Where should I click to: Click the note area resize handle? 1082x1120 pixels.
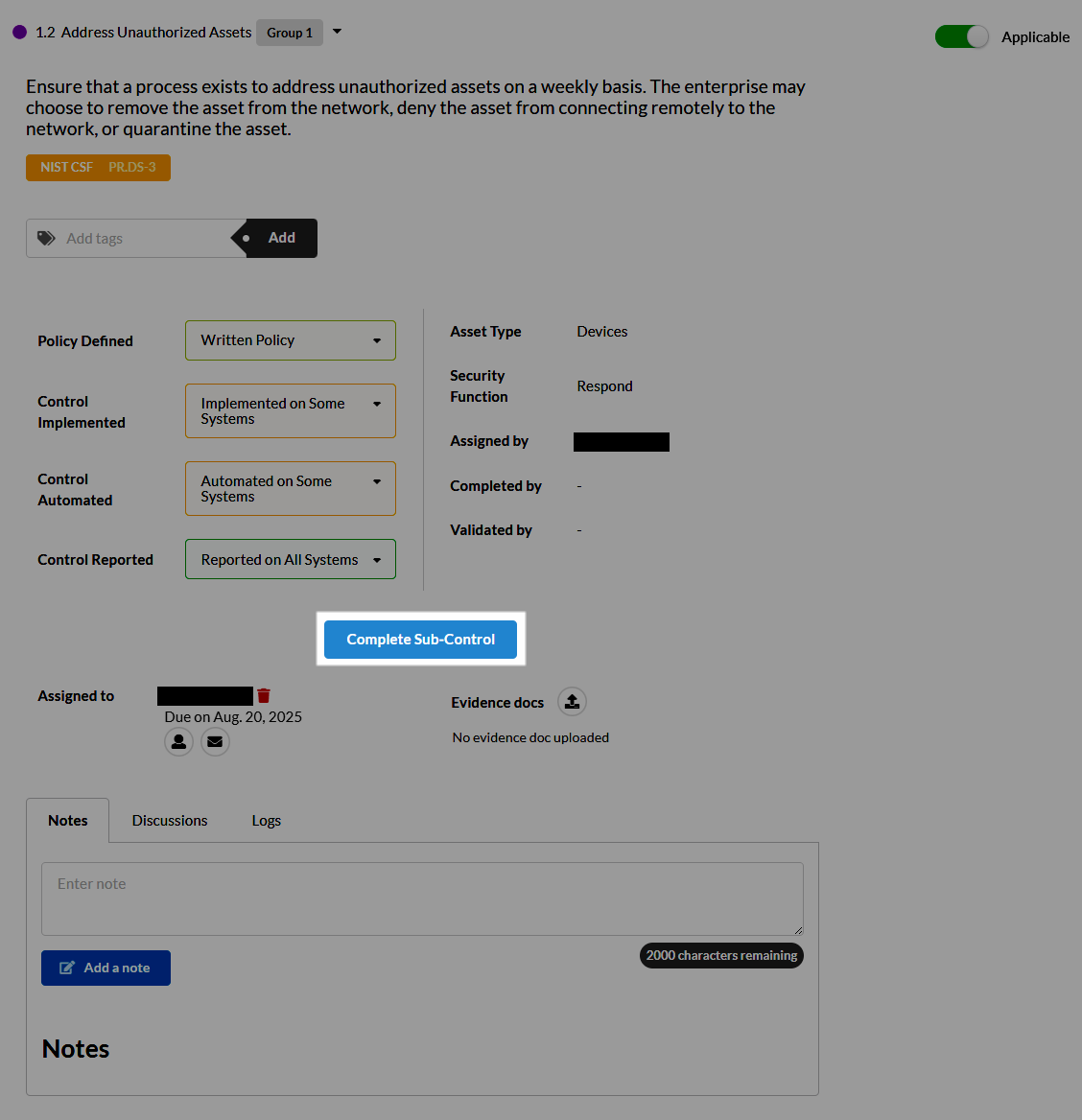[x=798, y=930]
